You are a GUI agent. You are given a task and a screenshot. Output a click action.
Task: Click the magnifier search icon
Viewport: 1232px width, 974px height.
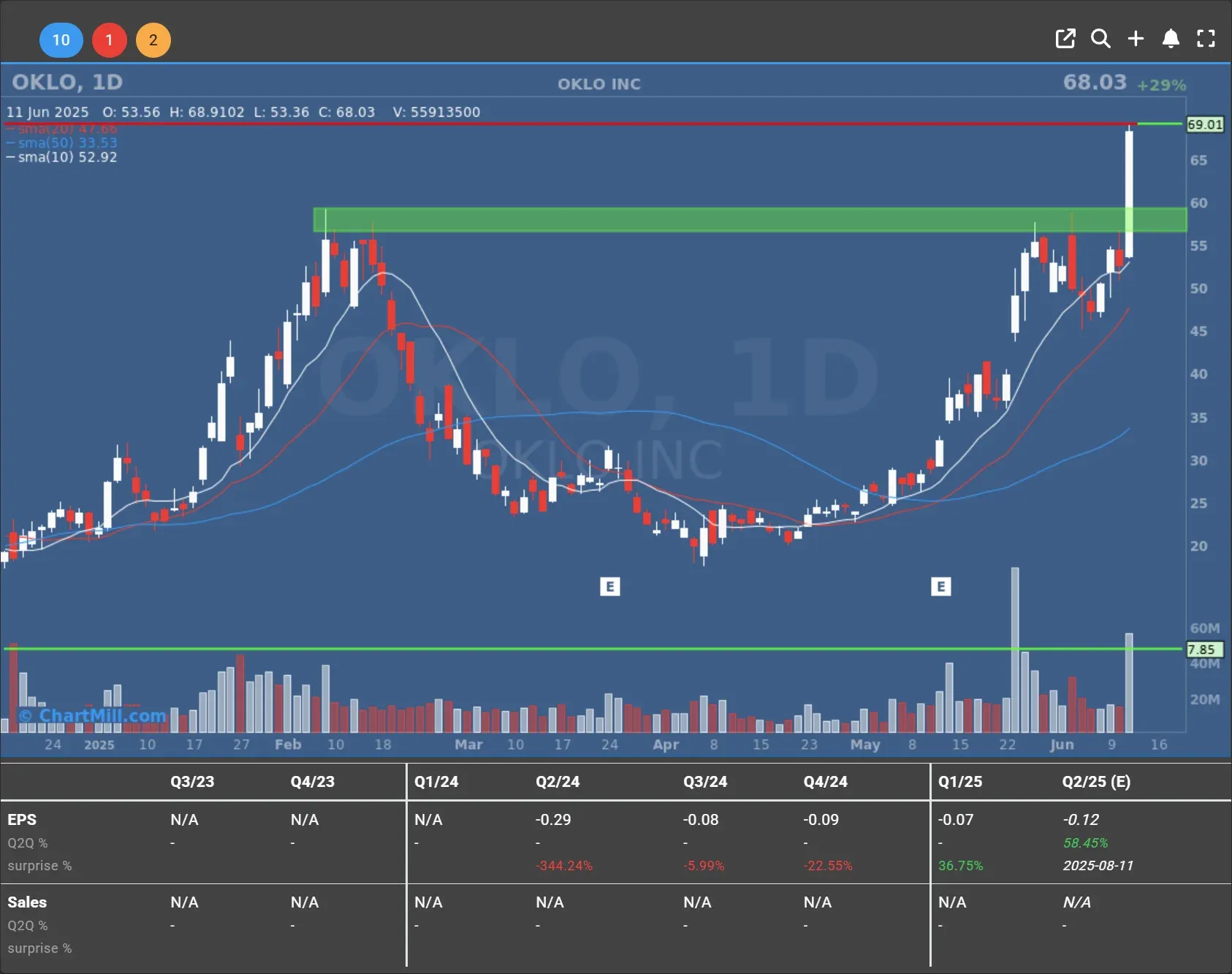pyautogui.click(x=1100, y=39)
